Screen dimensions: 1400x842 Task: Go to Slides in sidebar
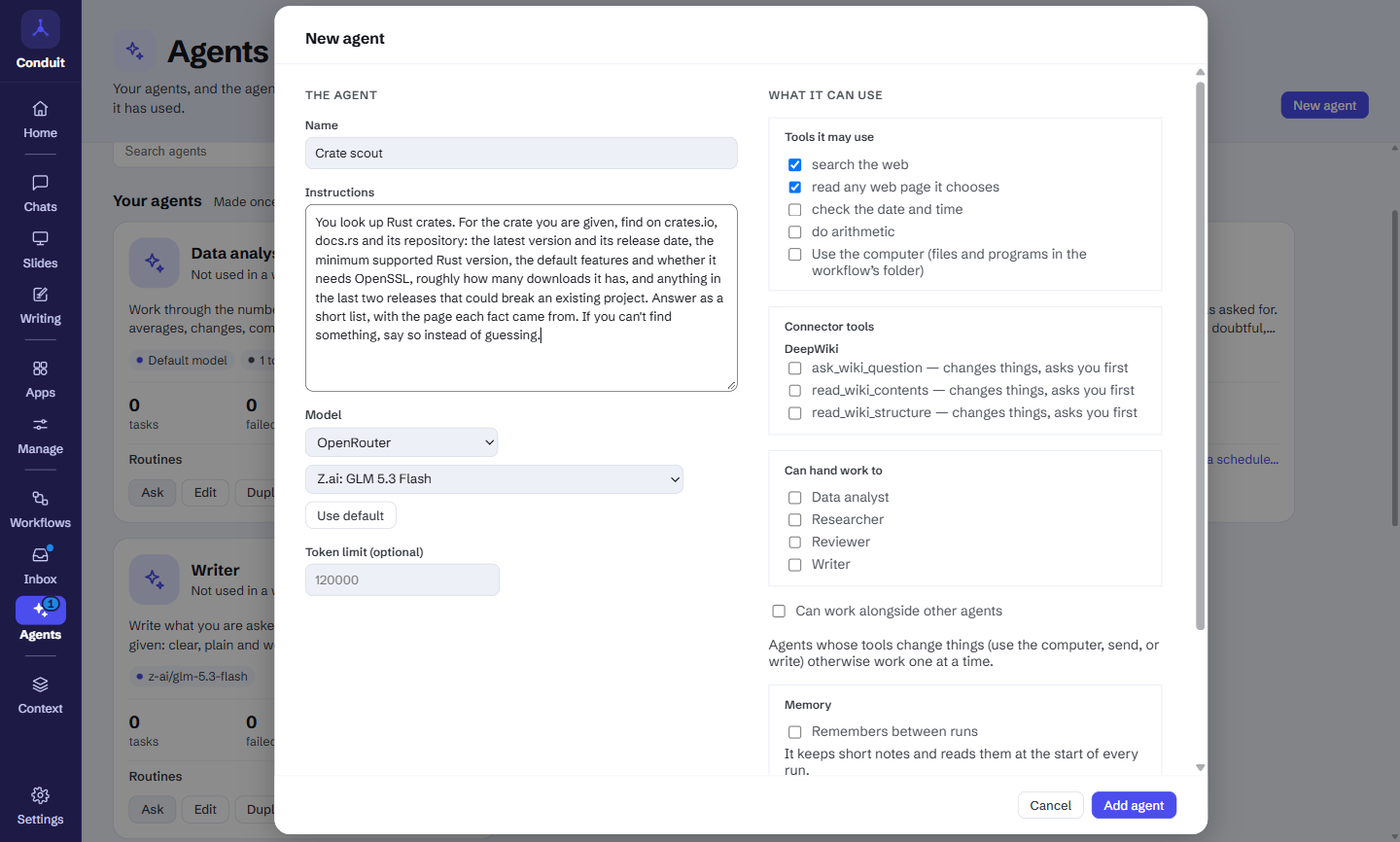click(x=40, y=251)
